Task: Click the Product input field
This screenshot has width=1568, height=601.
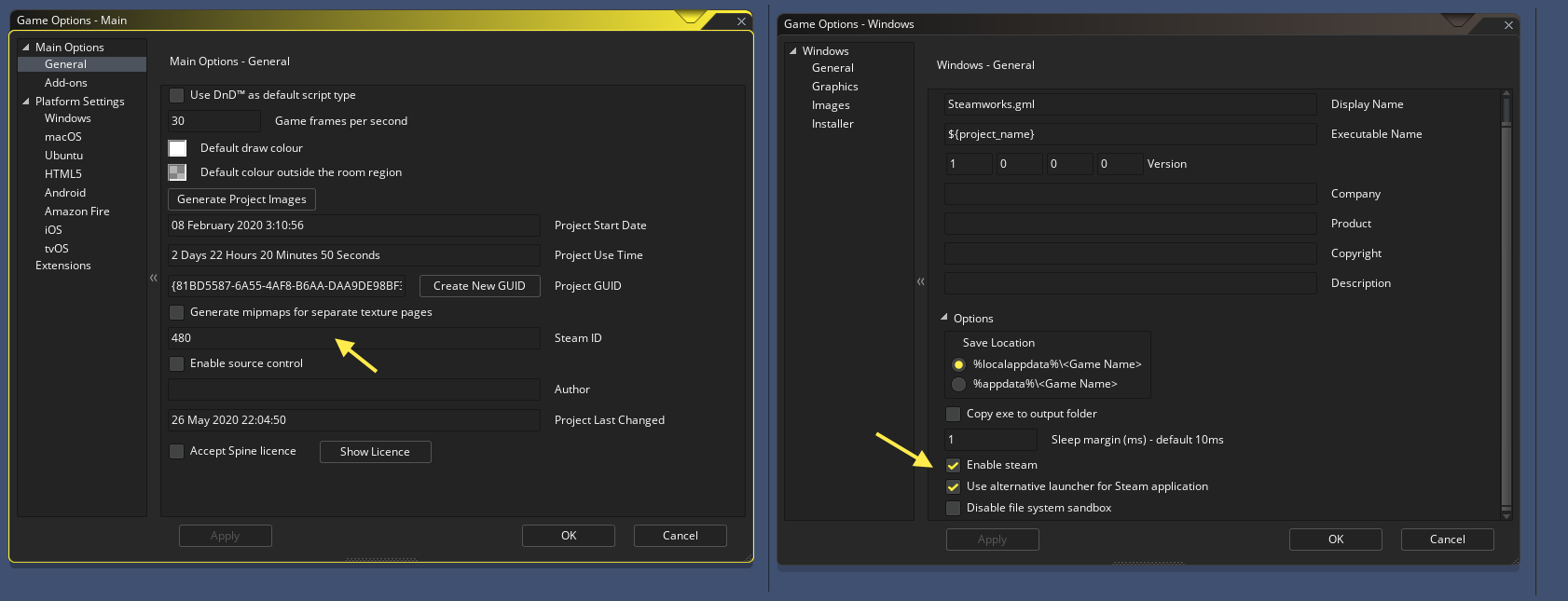Action: point(1131,224)
